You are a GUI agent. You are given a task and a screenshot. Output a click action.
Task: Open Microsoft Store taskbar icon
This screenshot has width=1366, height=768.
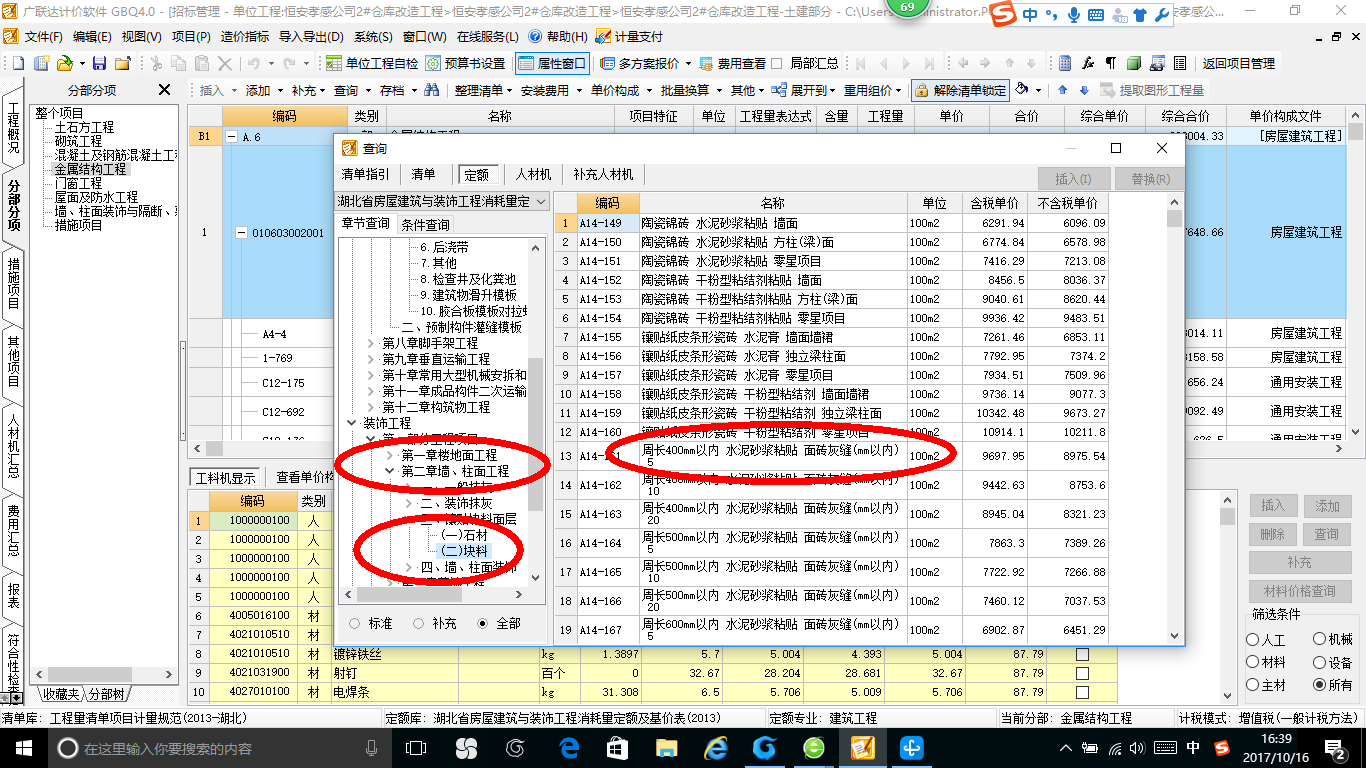[x=617, y=747]
